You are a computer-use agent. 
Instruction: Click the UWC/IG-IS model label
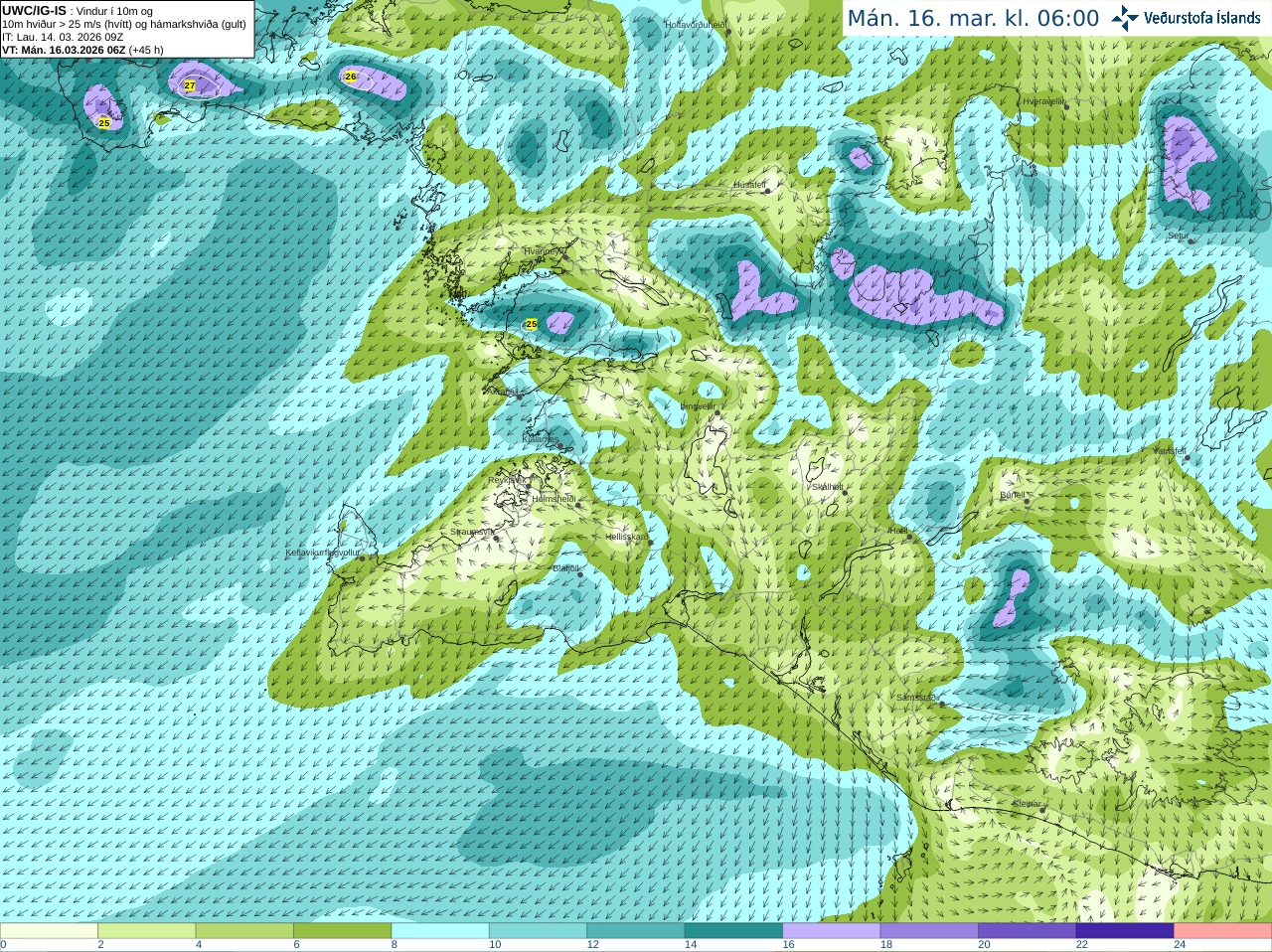click(35, 11)
